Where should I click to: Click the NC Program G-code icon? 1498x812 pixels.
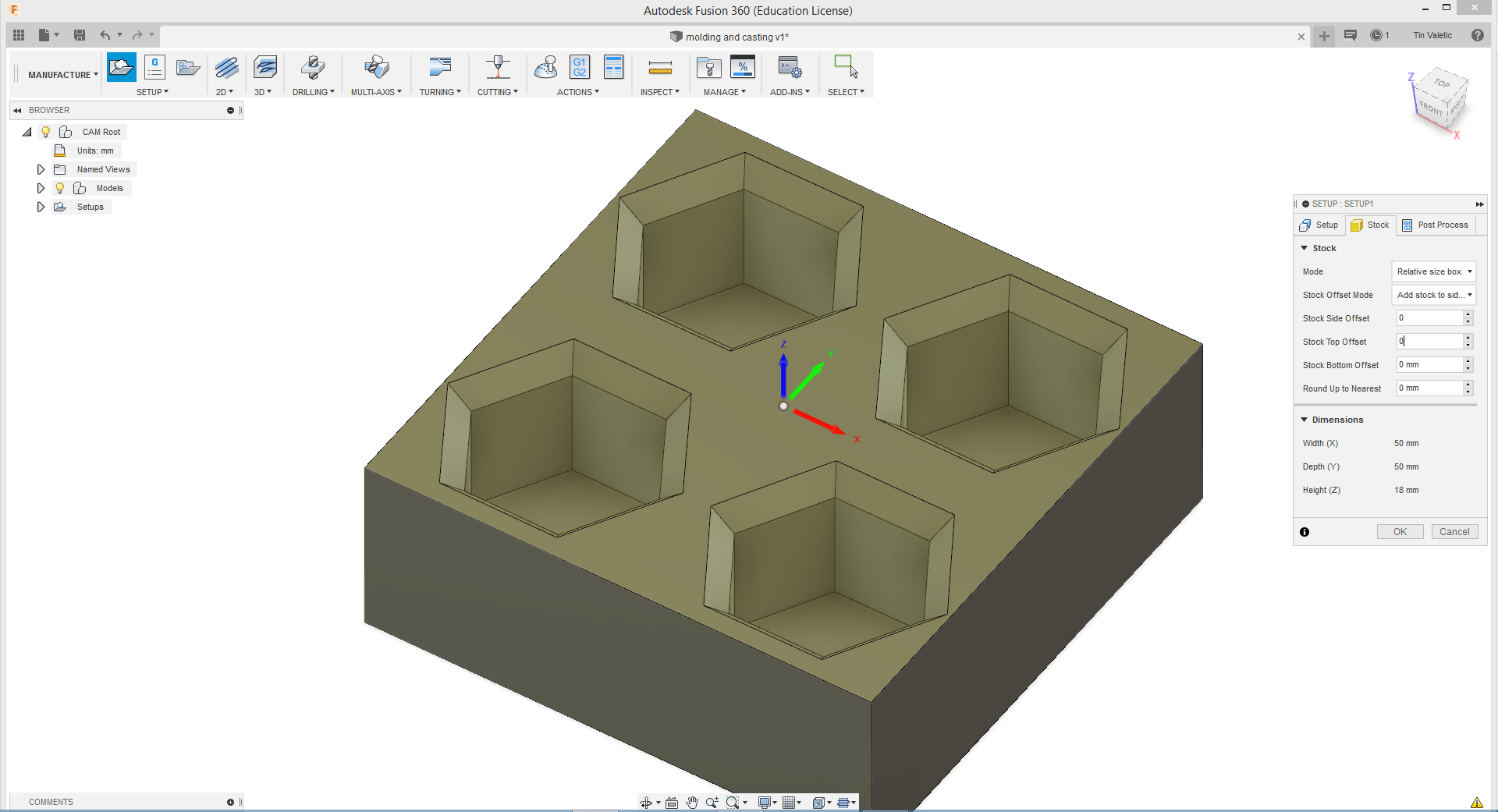click(154, 67)
